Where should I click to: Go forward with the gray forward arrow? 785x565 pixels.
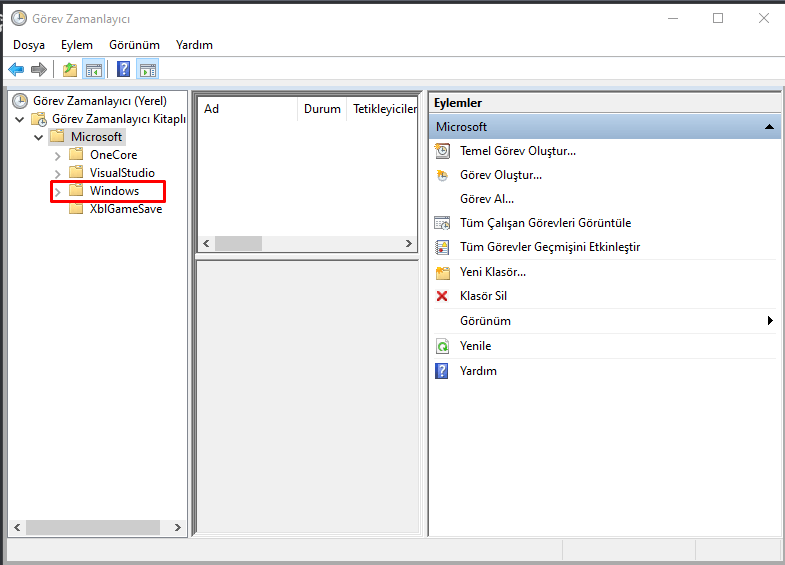39,70
